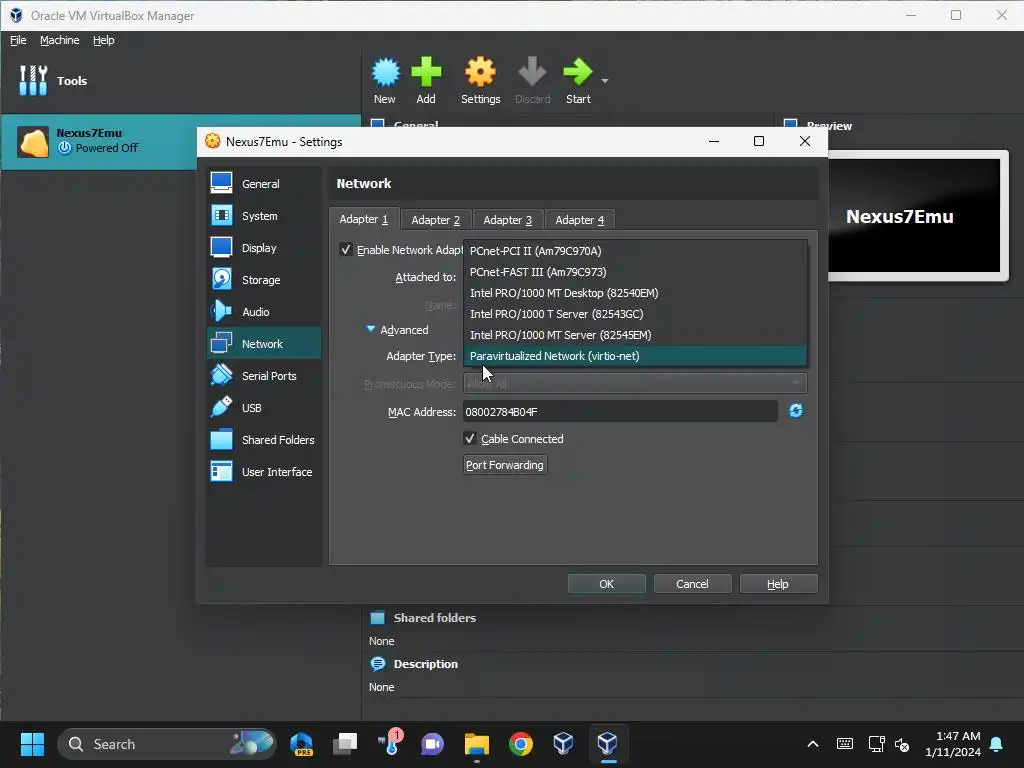This screenshot has width=1024, height=768.
Task: Click the Nexus7Emu preview thumbnail
Action: click(914, 216)
